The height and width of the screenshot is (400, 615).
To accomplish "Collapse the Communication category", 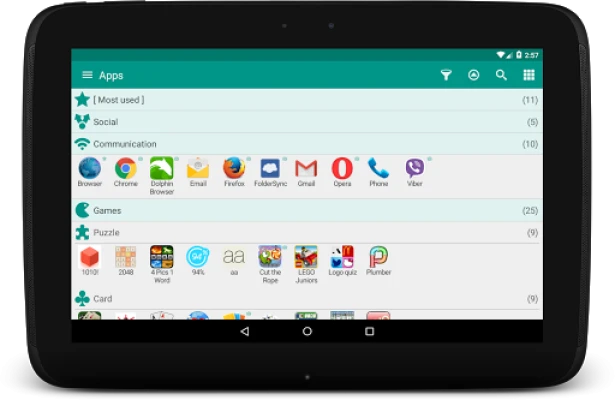I will pyautogui.click(x=307, y=144).
